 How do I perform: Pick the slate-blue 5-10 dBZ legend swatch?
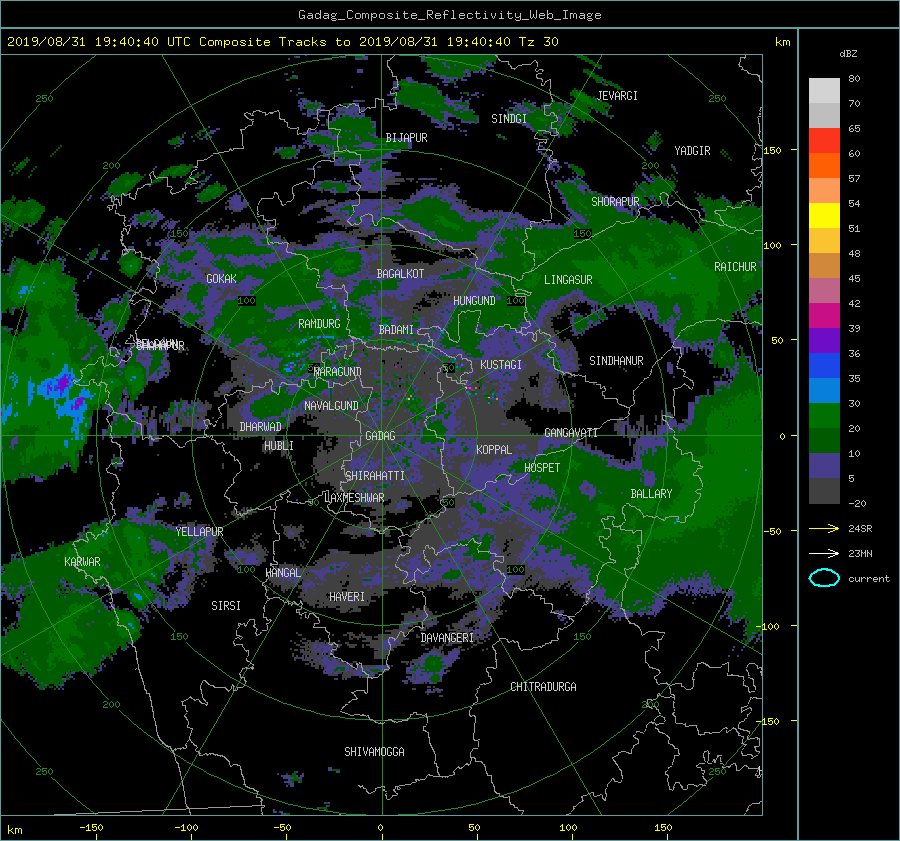click(824, 466)
